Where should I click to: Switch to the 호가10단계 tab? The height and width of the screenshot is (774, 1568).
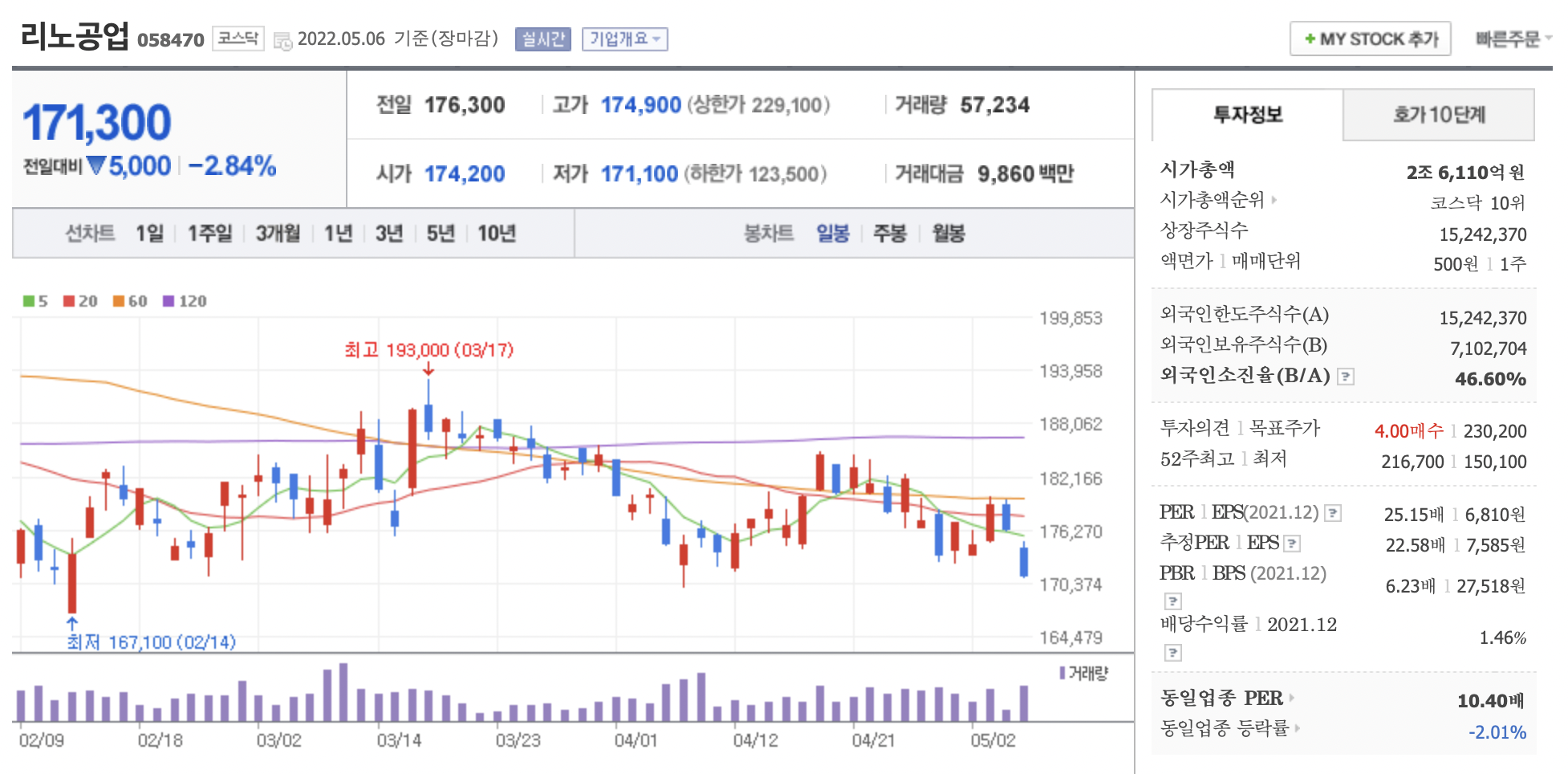[1439, 115]
